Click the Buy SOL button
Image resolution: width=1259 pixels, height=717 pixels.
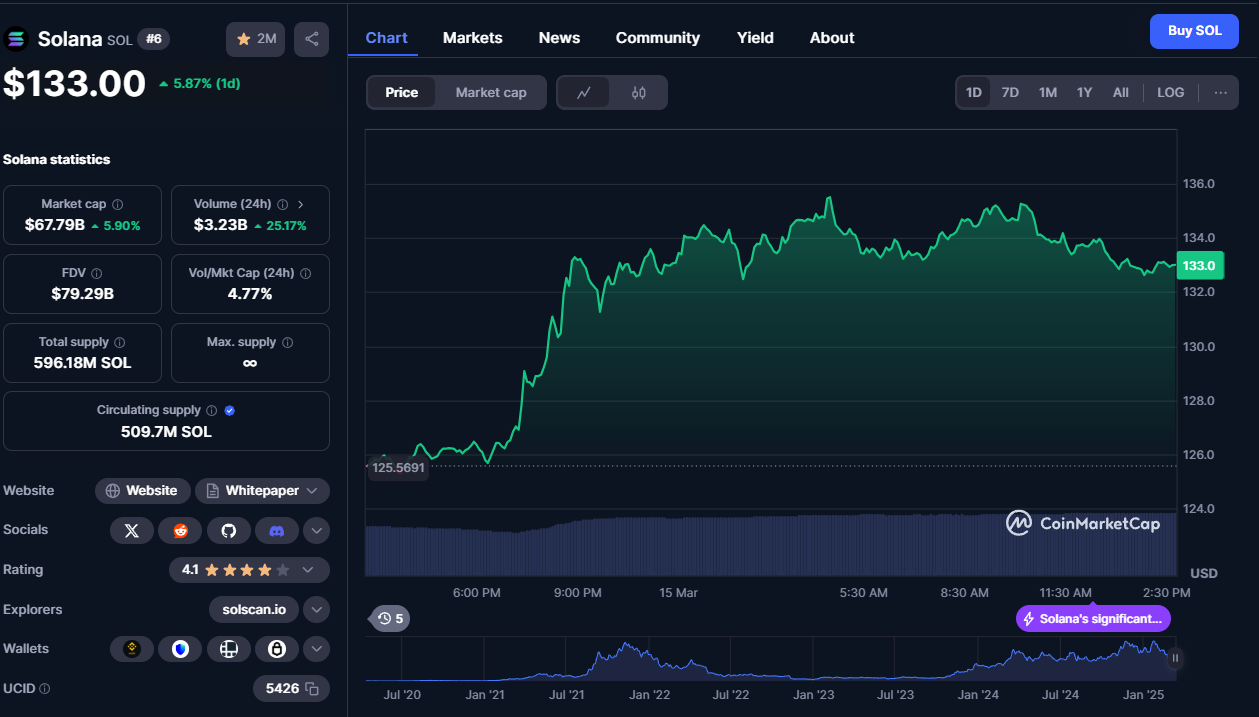pos(1194,31)
